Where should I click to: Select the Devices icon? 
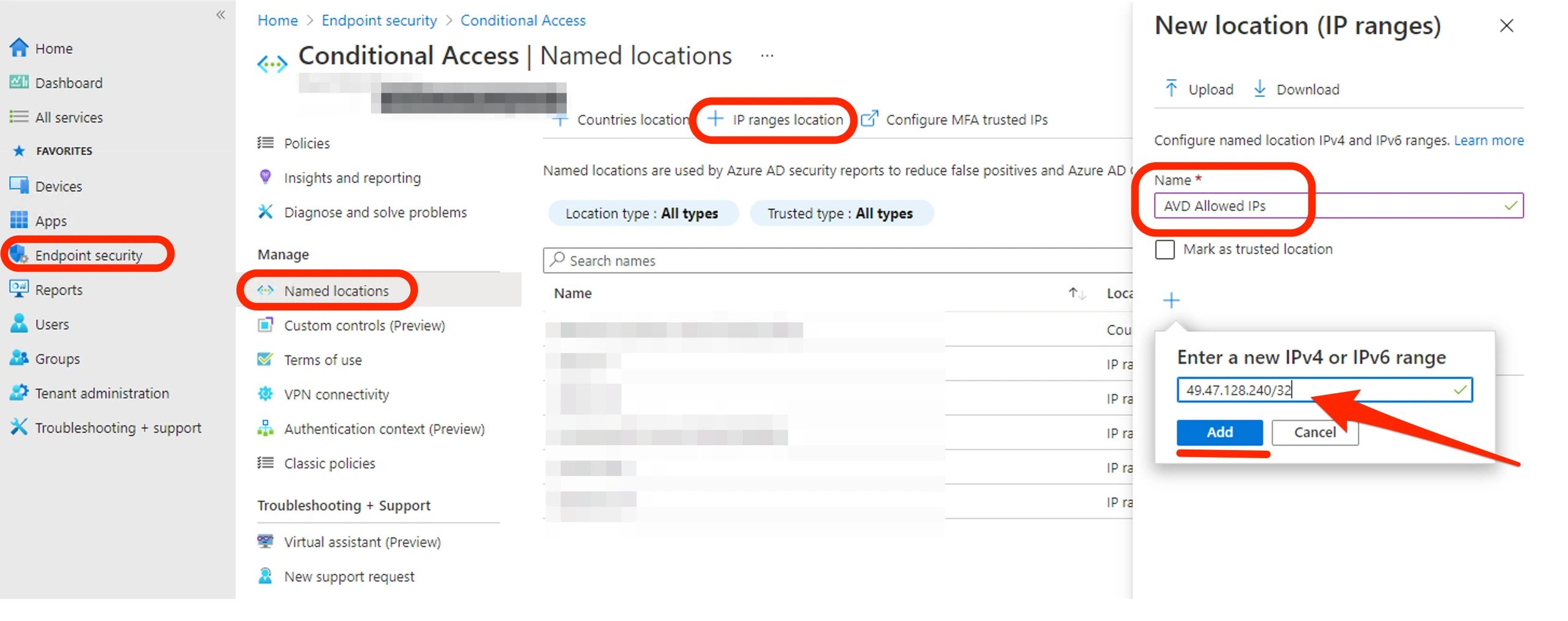click(x=19, y=186)
